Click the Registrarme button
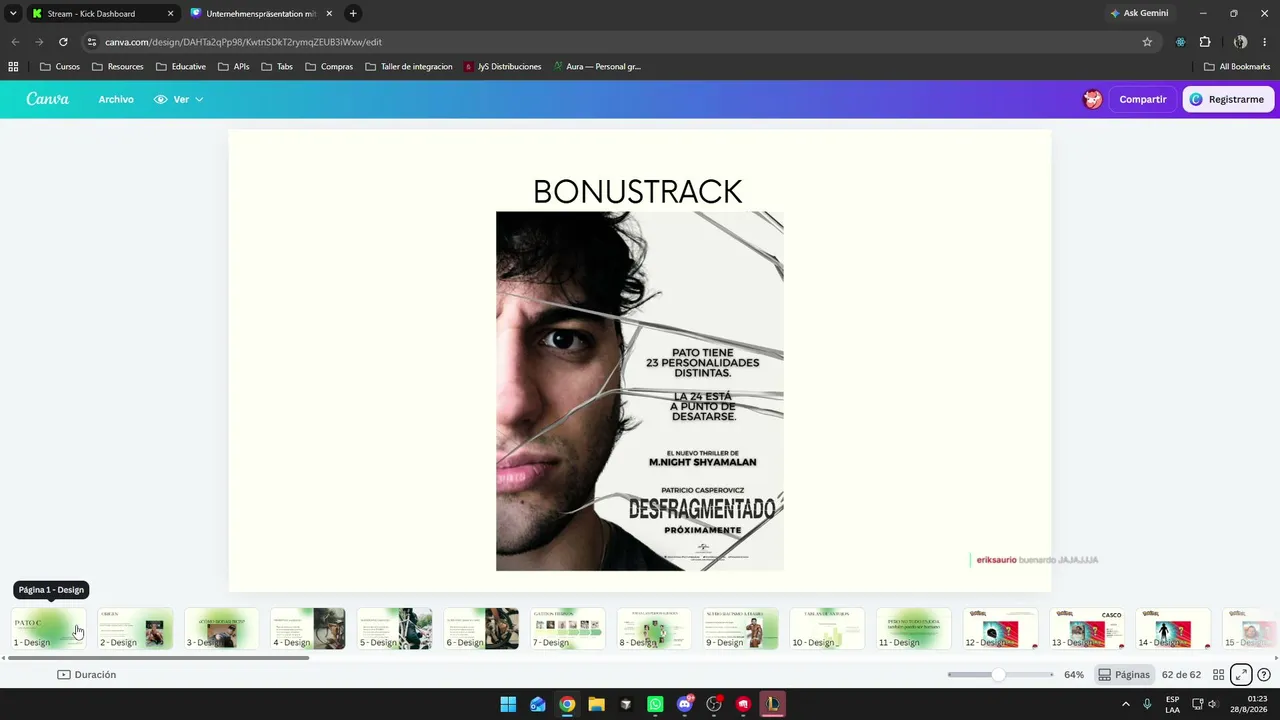Image resolution: width=1280 pixels, height=720 pixels. pos(1228,99)
